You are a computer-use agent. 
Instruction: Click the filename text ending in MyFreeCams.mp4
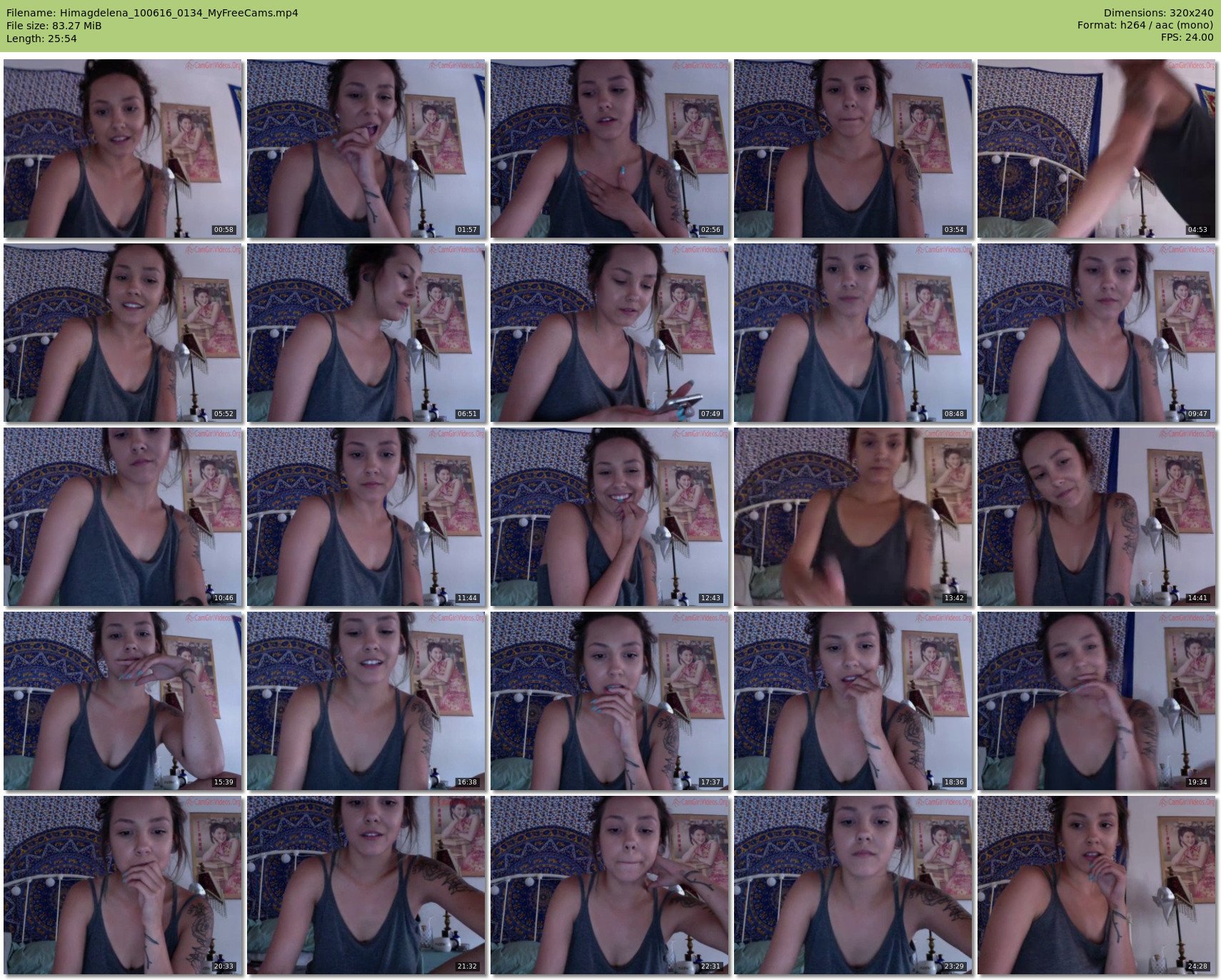tap(152, 13)
